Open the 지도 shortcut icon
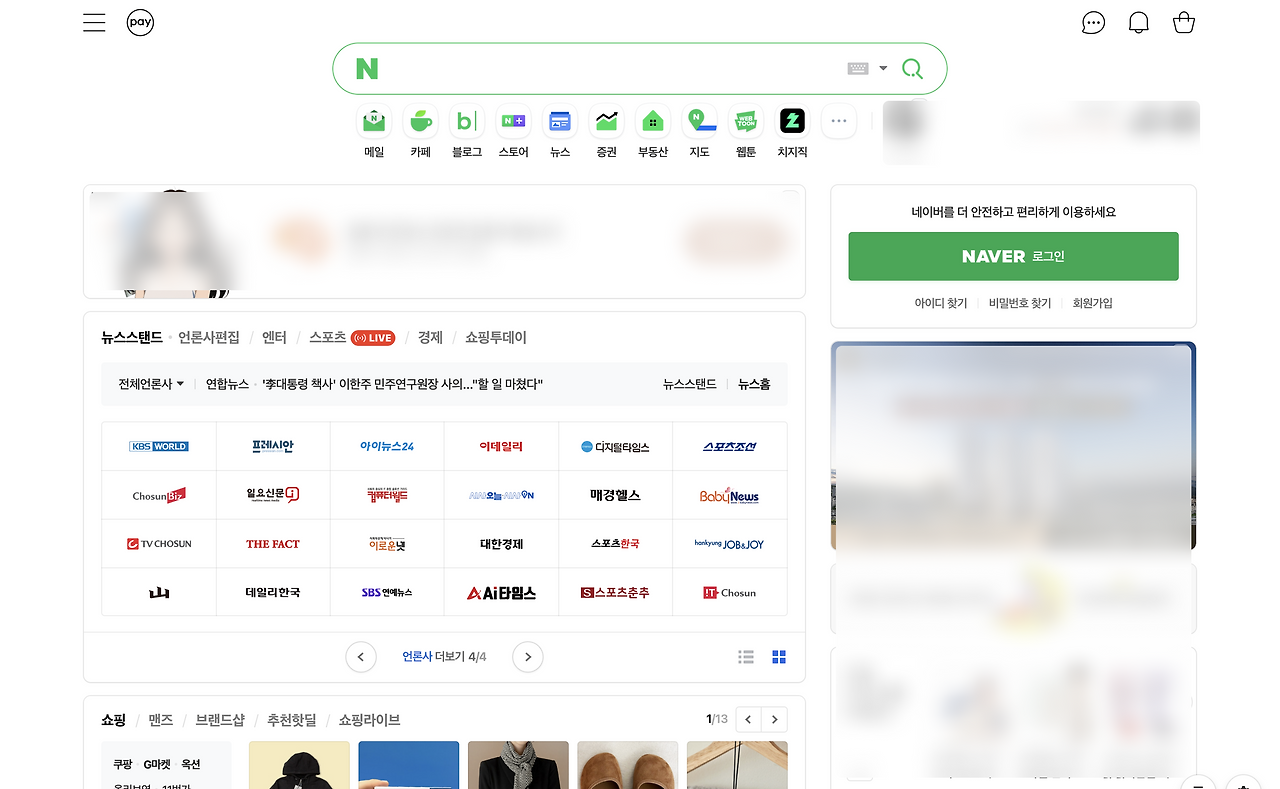The image size is (1280, 789). point(699,122)
